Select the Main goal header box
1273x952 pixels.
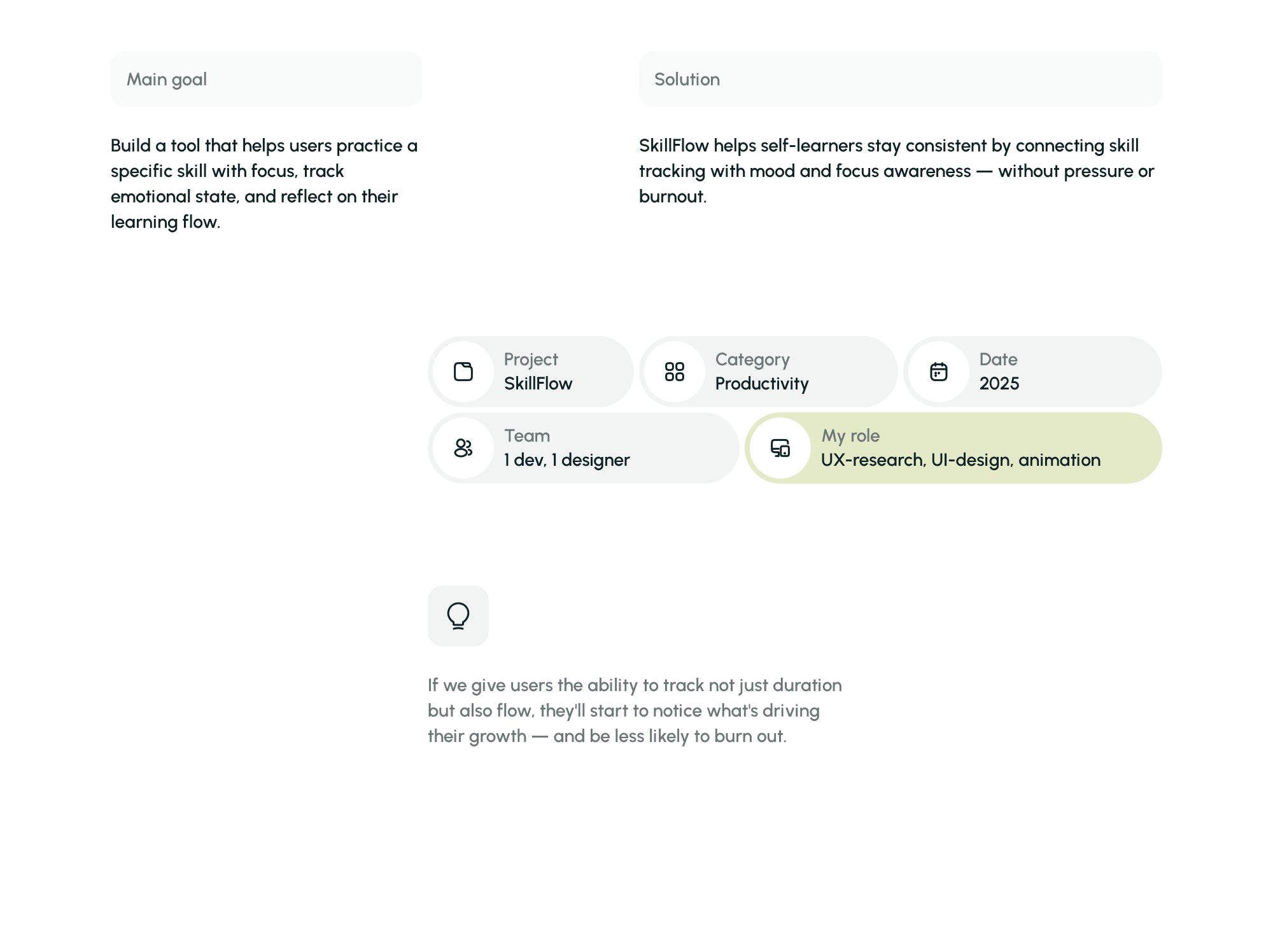[x=266, y=79]
